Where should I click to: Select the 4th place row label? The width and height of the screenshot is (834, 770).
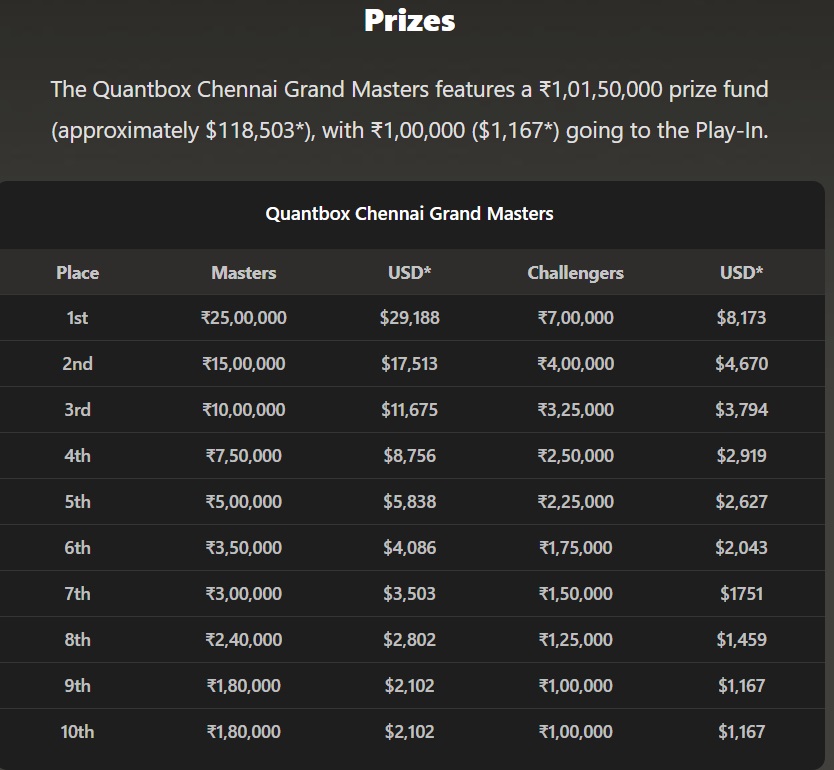click(77, 456)
